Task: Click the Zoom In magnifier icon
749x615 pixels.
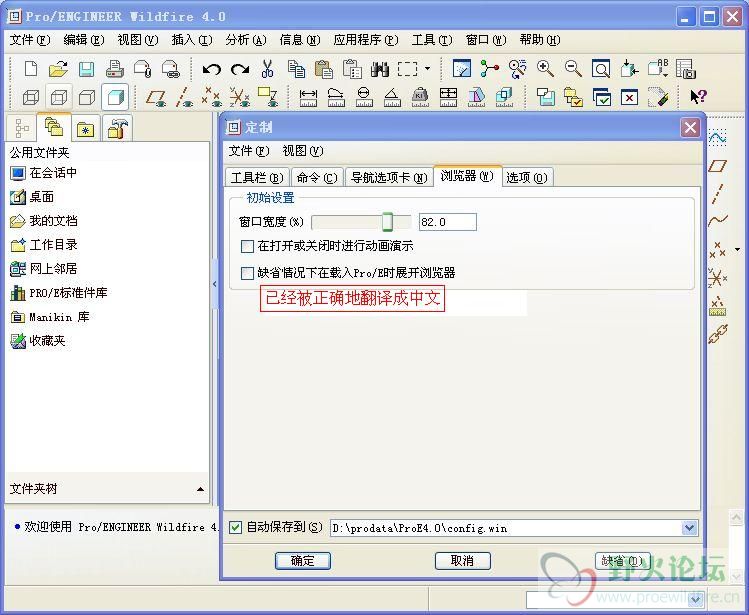Action: pos(545,69)
